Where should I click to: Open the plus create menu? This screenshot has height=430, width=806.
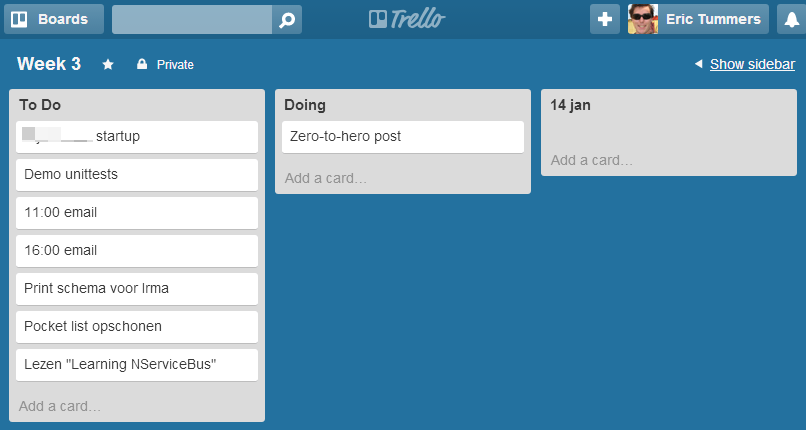pyautogui.click(x=605, y=19)
